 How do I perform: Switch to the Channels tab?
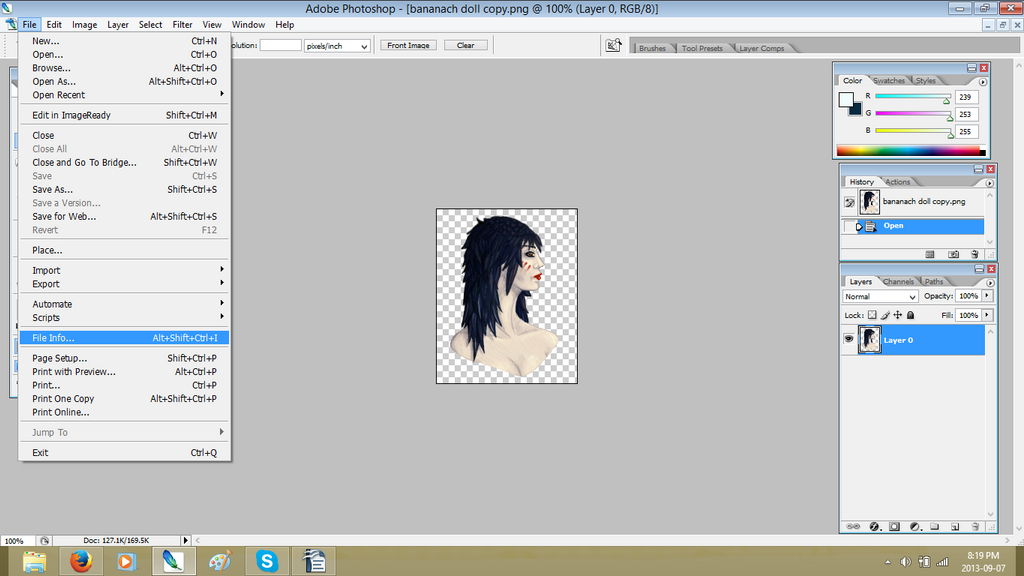[898, 281]
